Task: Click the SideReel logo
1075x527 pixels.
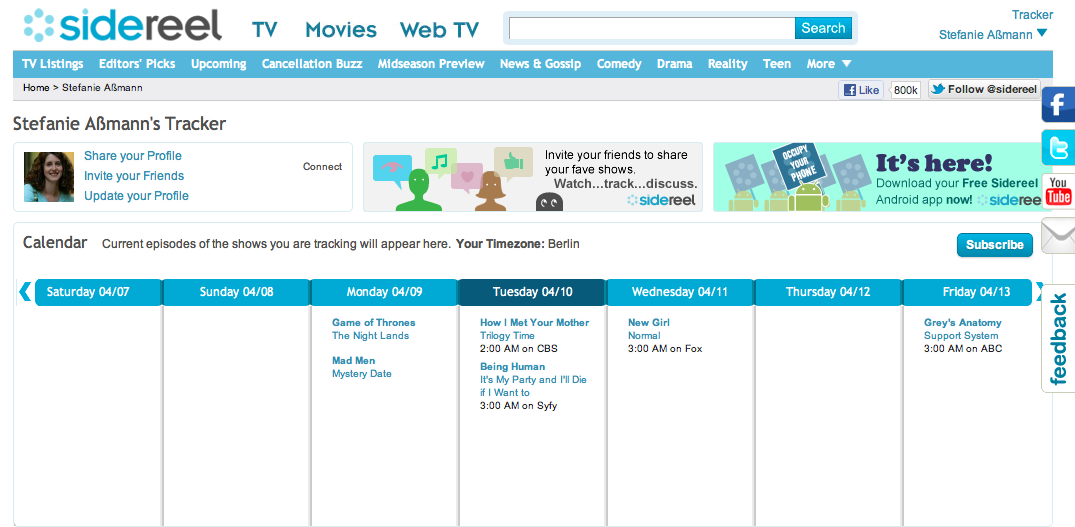Action: pyautogui.click(x=123, y=25)
